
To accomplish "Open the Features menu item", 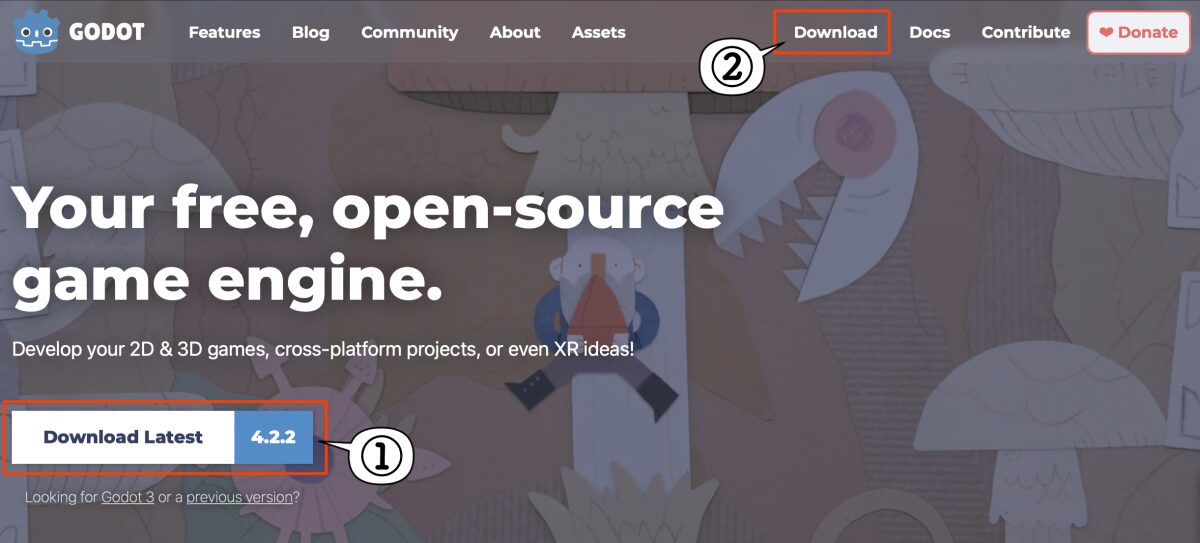I will [x=224, y=32].
